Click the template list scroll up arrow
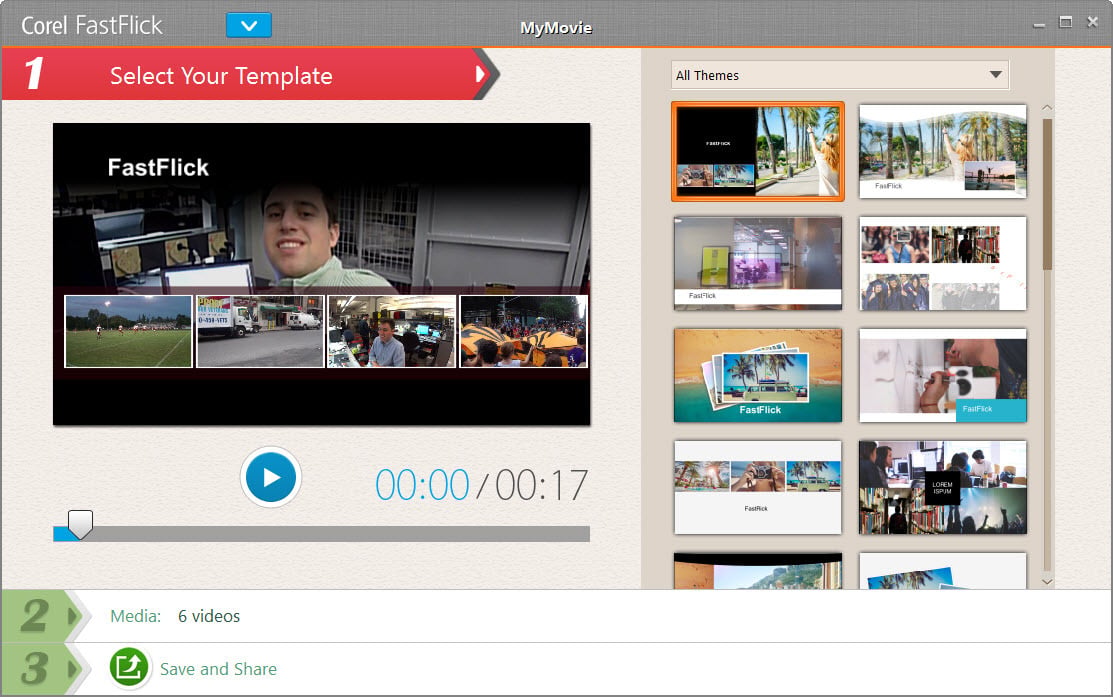The image size is (1113, 697). pyautogui.click(x=1047, y=108)
